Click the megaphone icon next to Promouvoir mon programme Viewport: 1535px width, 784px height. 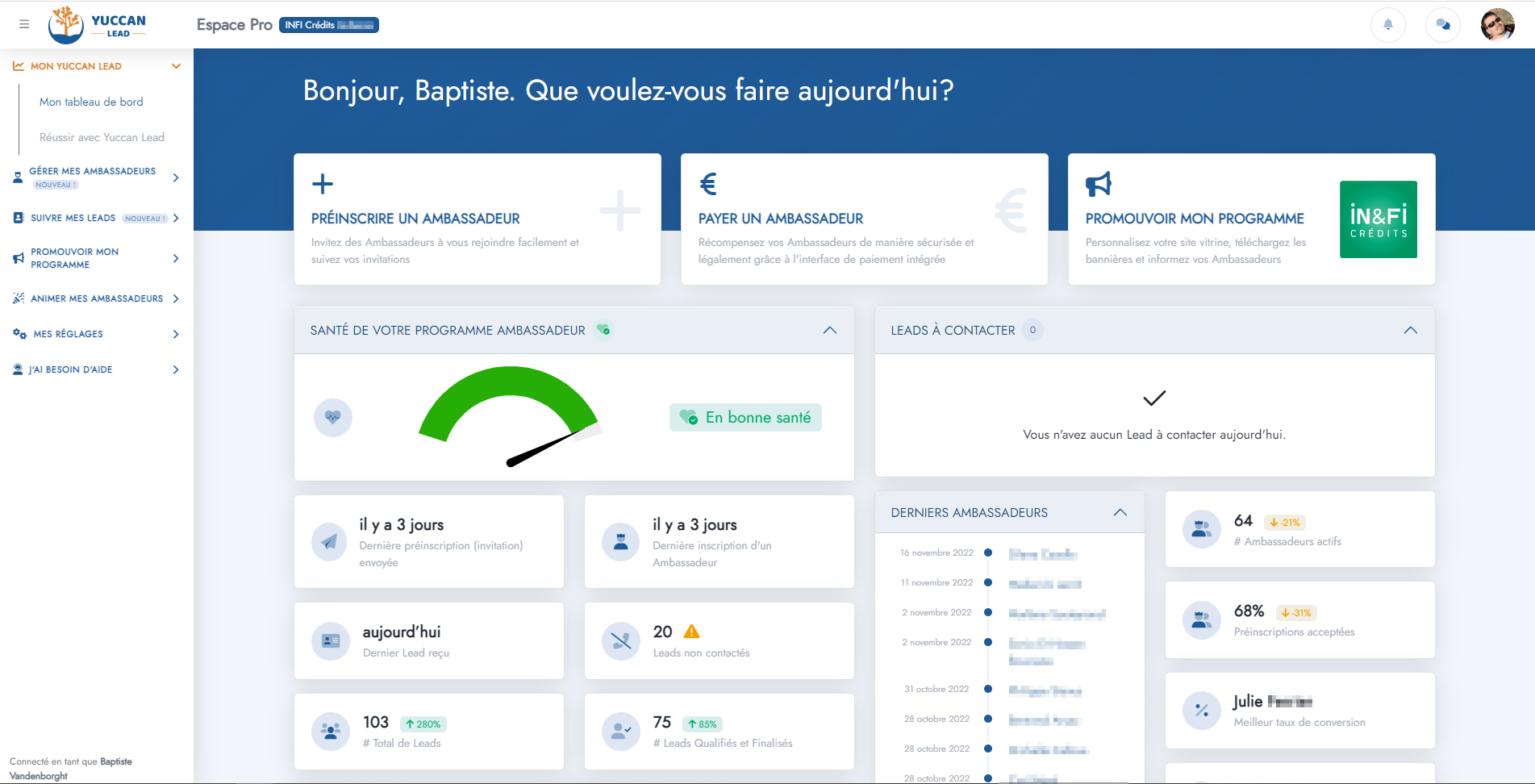(x=1099, y=185)
